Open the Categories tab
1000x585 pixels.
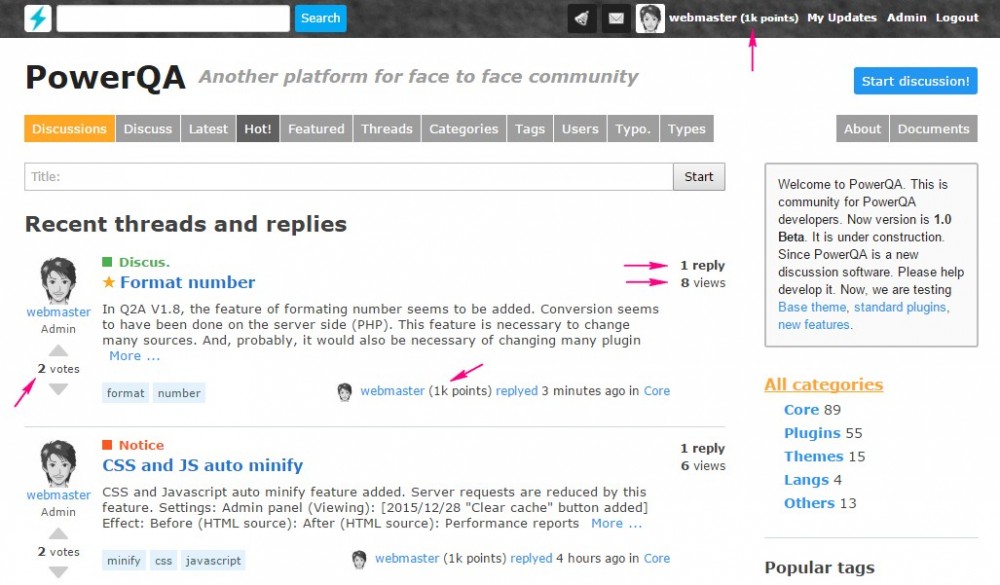pos(463,129)
